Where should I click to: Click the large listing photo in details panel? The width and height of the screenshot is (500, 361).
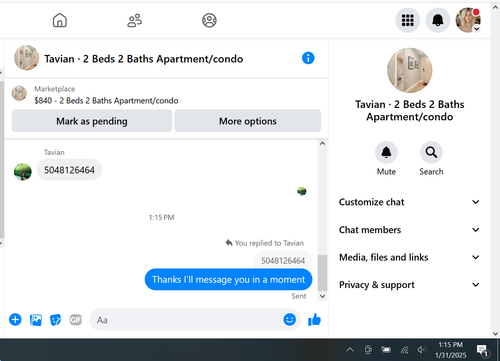[410, 70]
